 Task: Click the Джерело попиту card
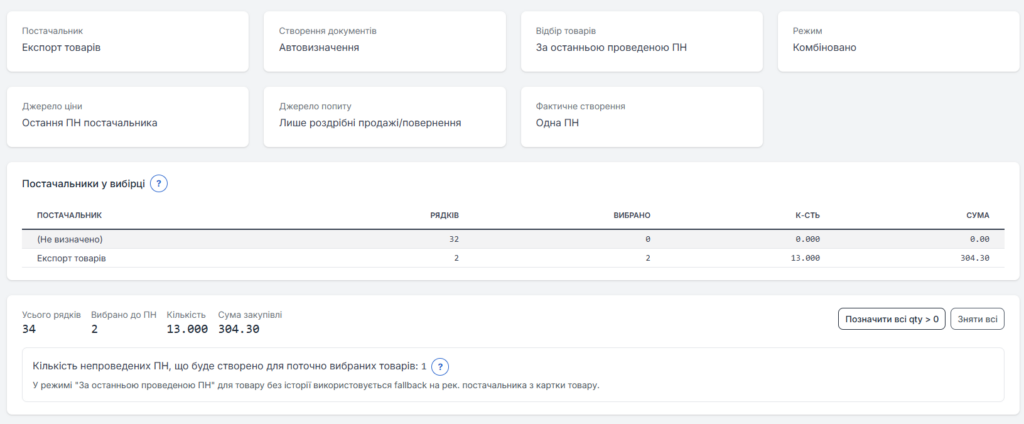point(384,116)
